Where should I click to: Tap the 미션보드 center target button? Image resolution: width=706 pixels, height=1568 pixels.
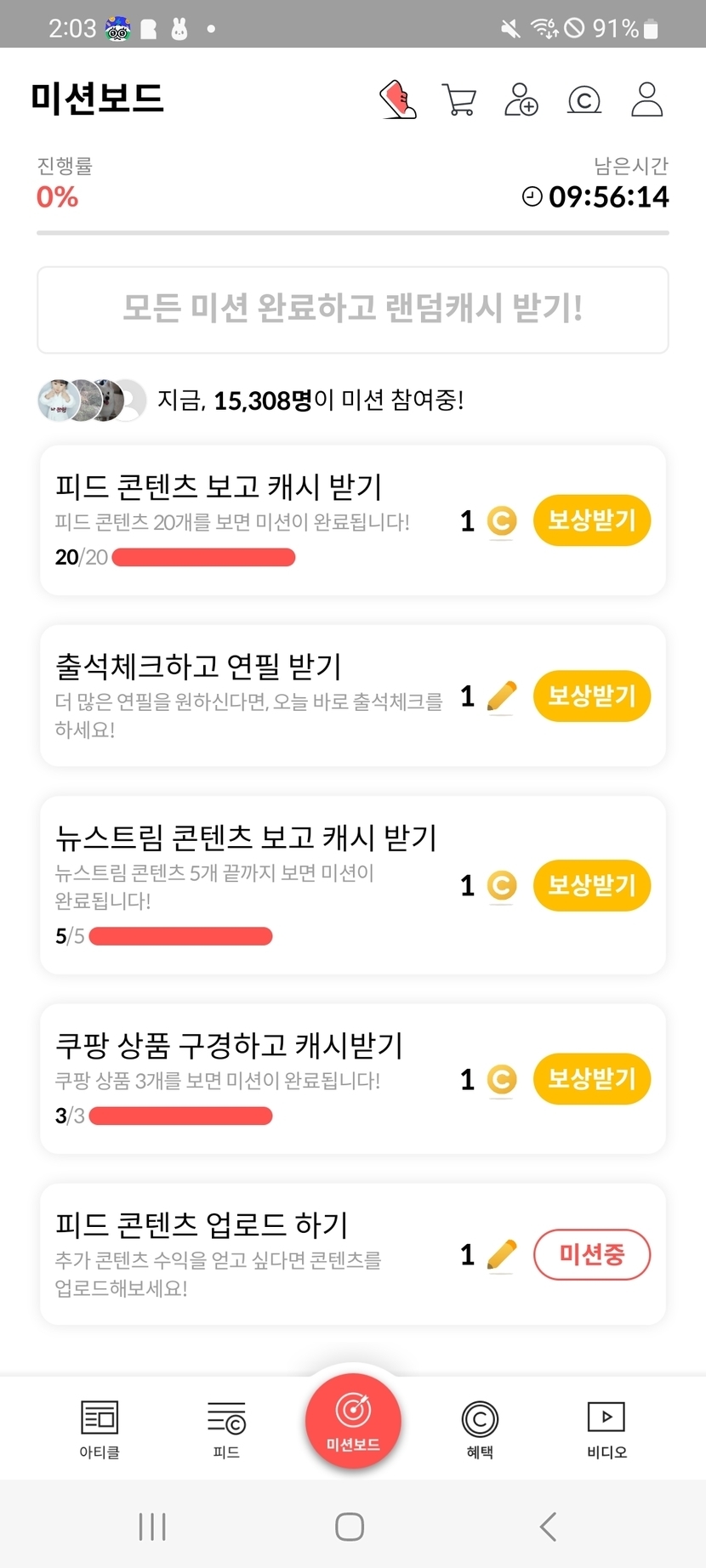pos(353,1420)
